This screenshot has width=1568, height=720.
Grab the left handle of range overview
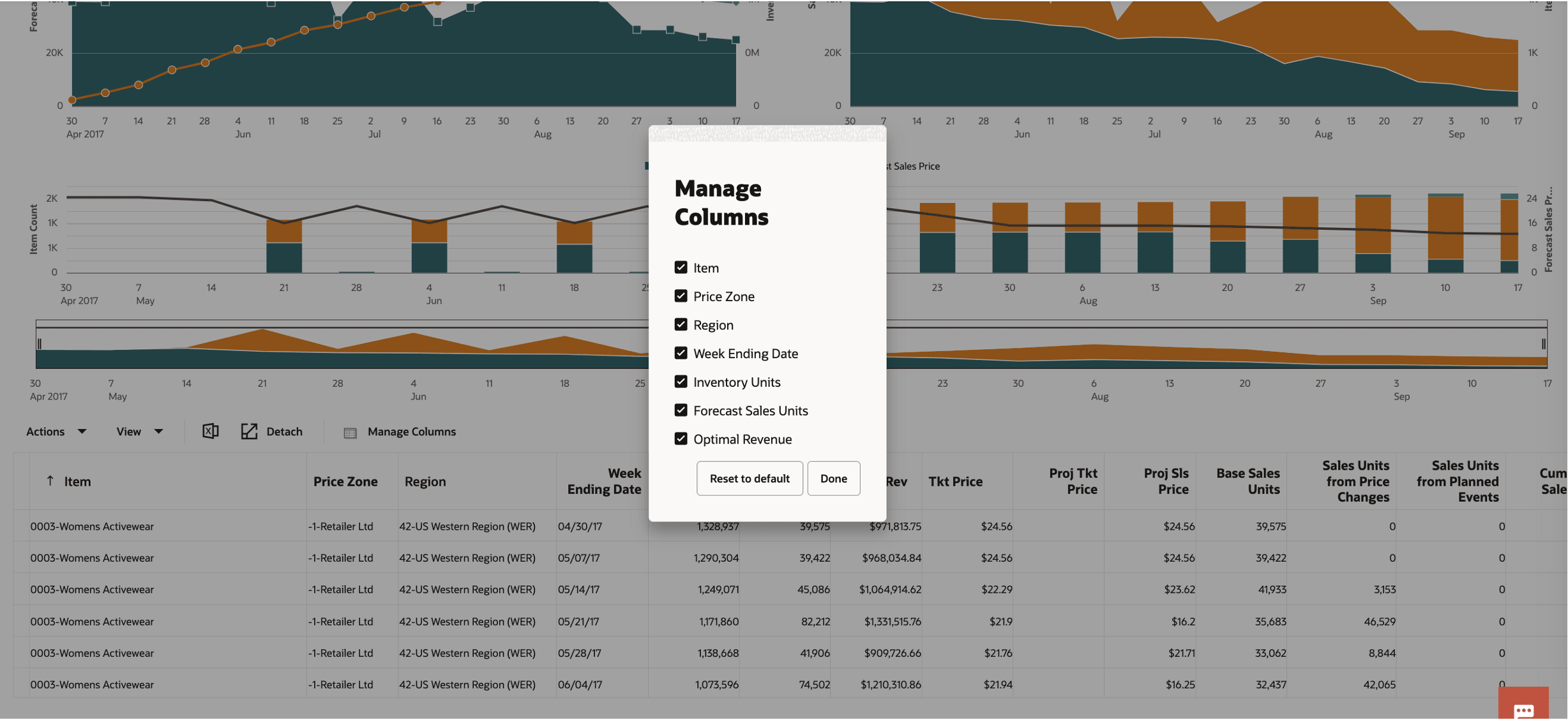(40, 344)
